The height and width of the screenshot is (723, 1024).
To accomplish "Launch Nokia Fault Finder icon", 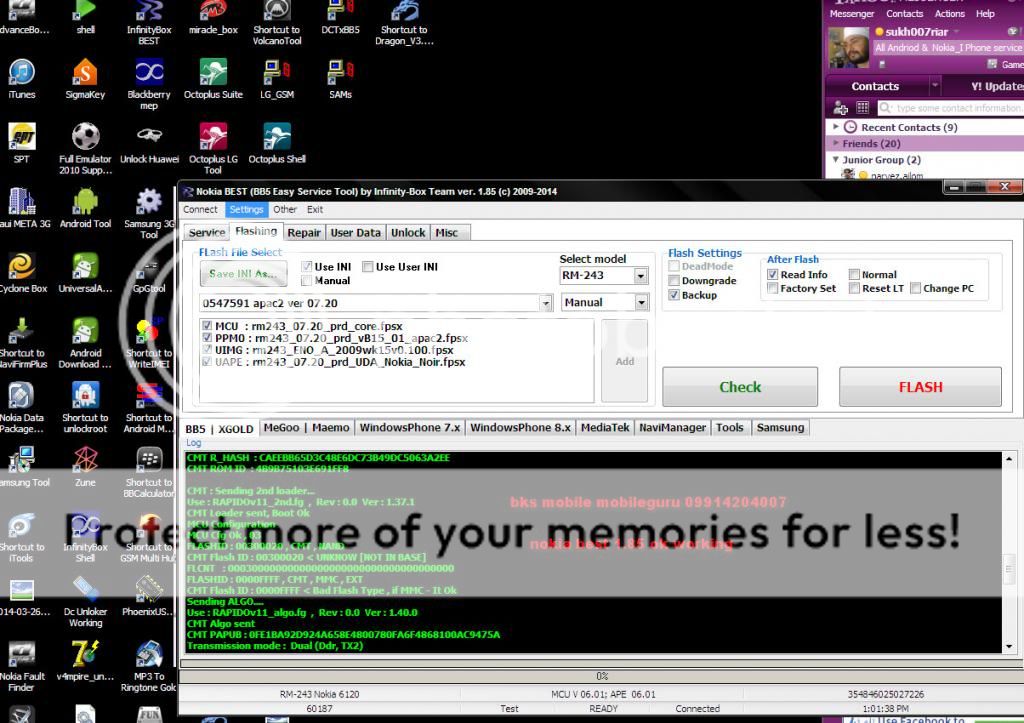I will coord(22,666).
